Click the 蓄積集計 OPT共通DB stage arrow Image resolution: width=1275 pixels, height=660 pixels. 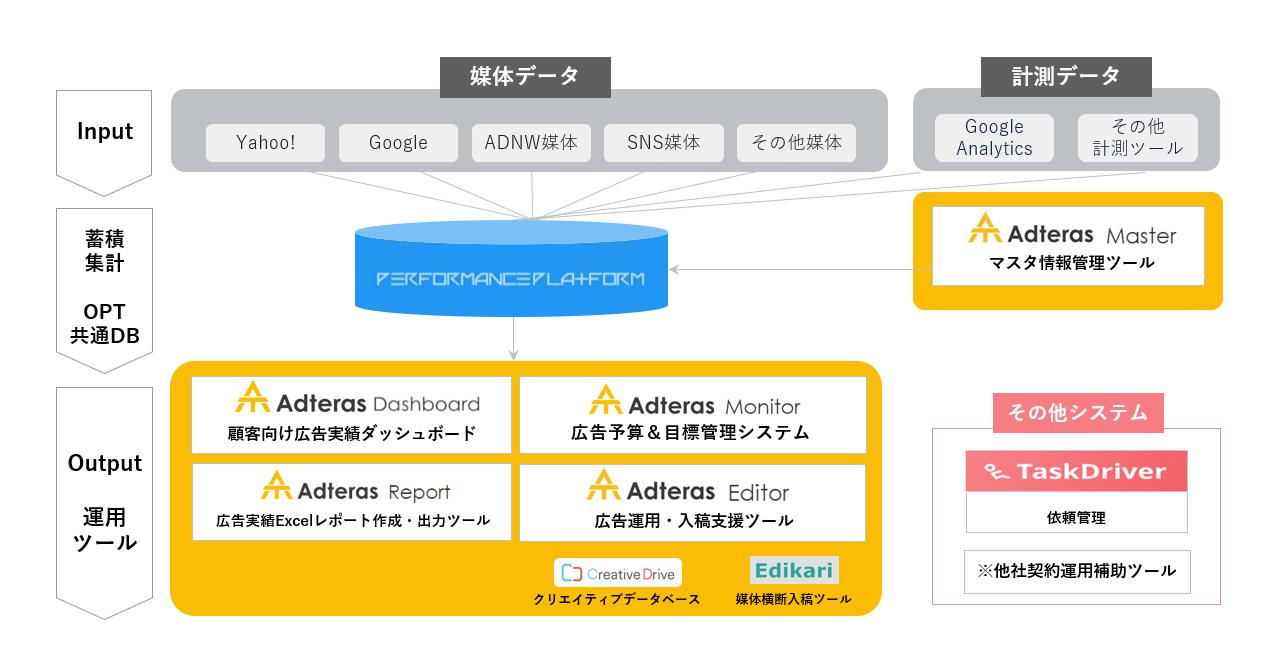[104, 290]
